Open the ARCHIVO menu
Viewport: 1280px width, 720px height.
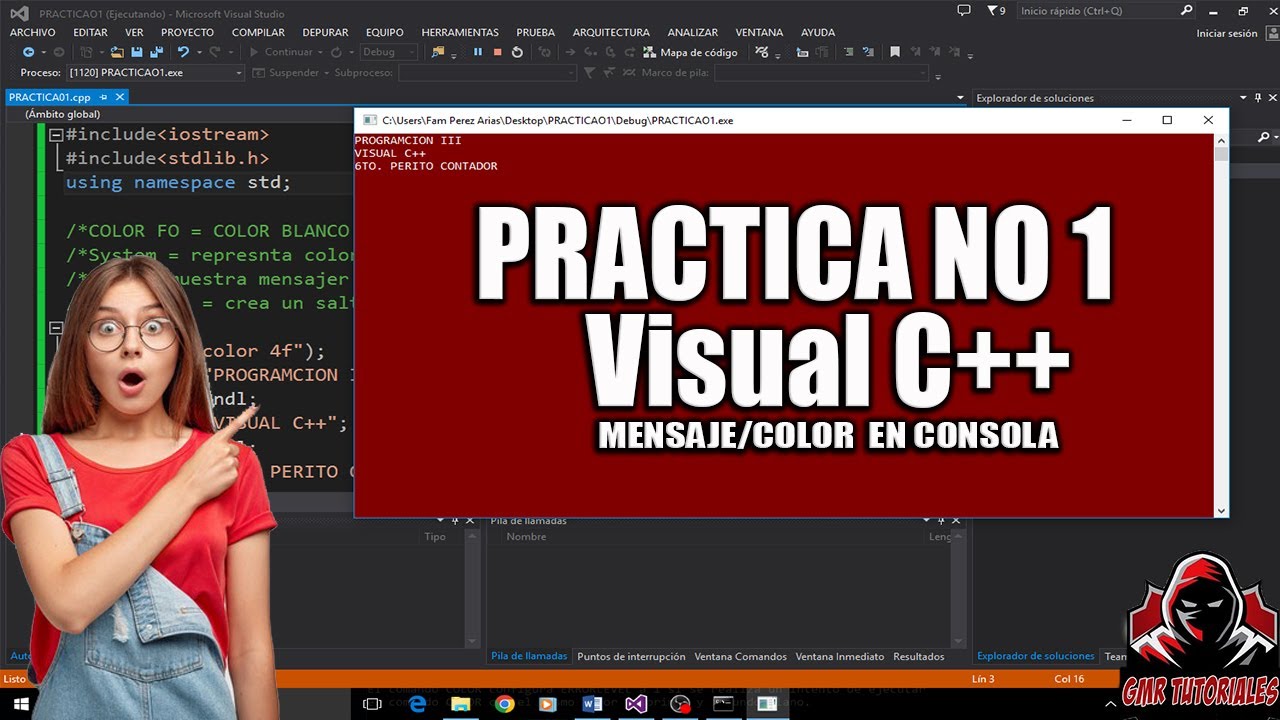[x=33, y=32]
